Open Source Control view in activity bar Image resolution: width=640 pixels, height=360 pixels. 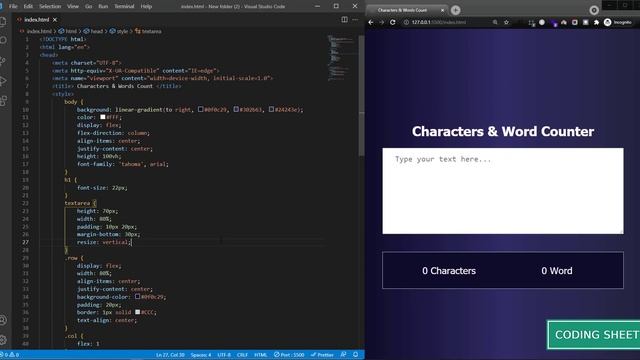(3, 61)
